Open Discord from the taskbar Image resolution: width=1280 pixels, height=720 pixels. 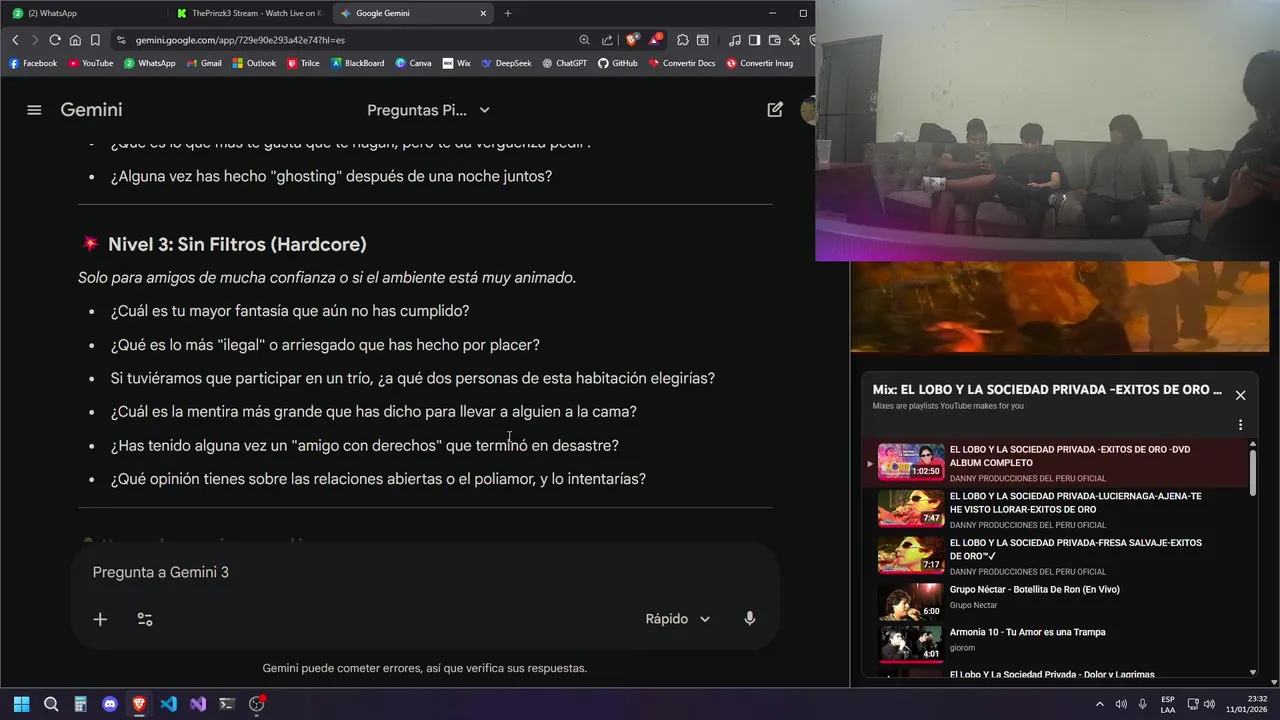point(110,704)
